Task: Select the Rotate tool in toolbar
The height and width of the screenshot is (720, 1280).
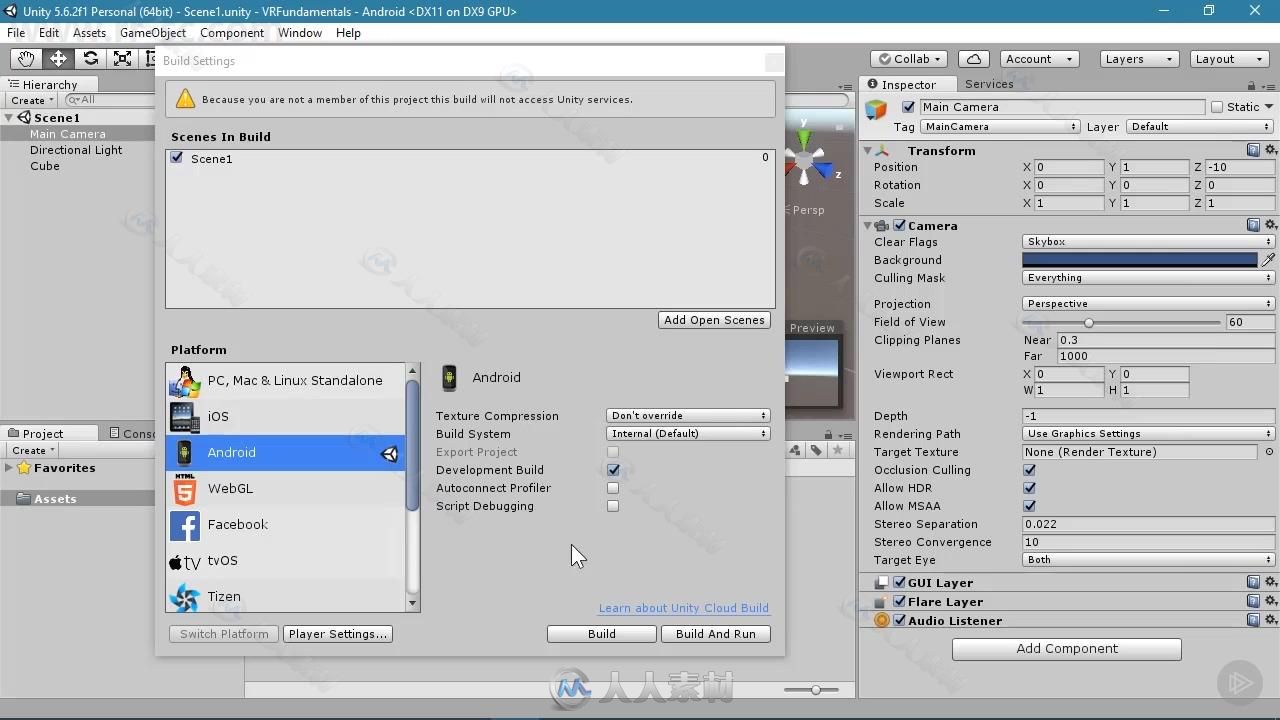Action: pos(90,59)
